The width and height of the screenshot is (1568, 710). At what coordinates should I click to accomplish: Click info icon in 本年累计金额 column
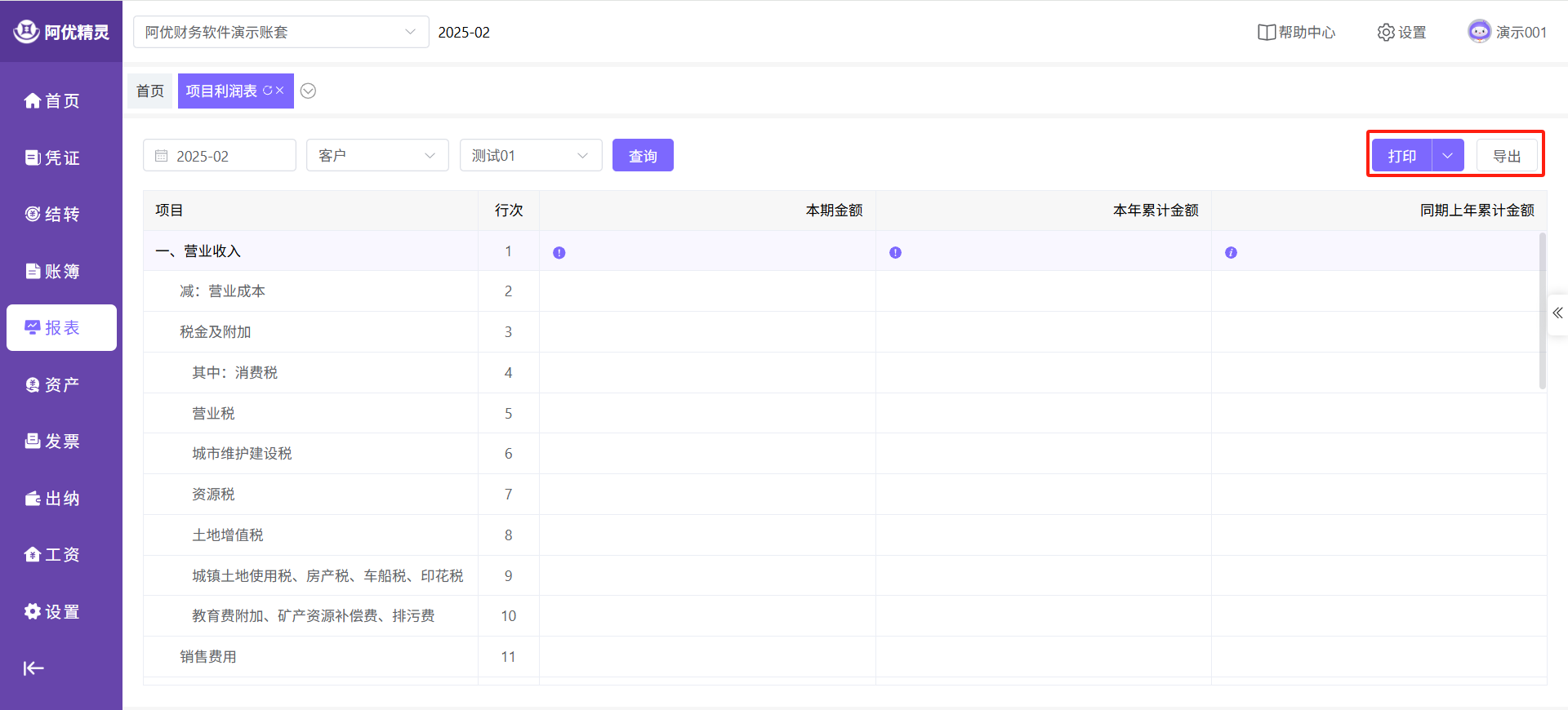pos(895,253)
